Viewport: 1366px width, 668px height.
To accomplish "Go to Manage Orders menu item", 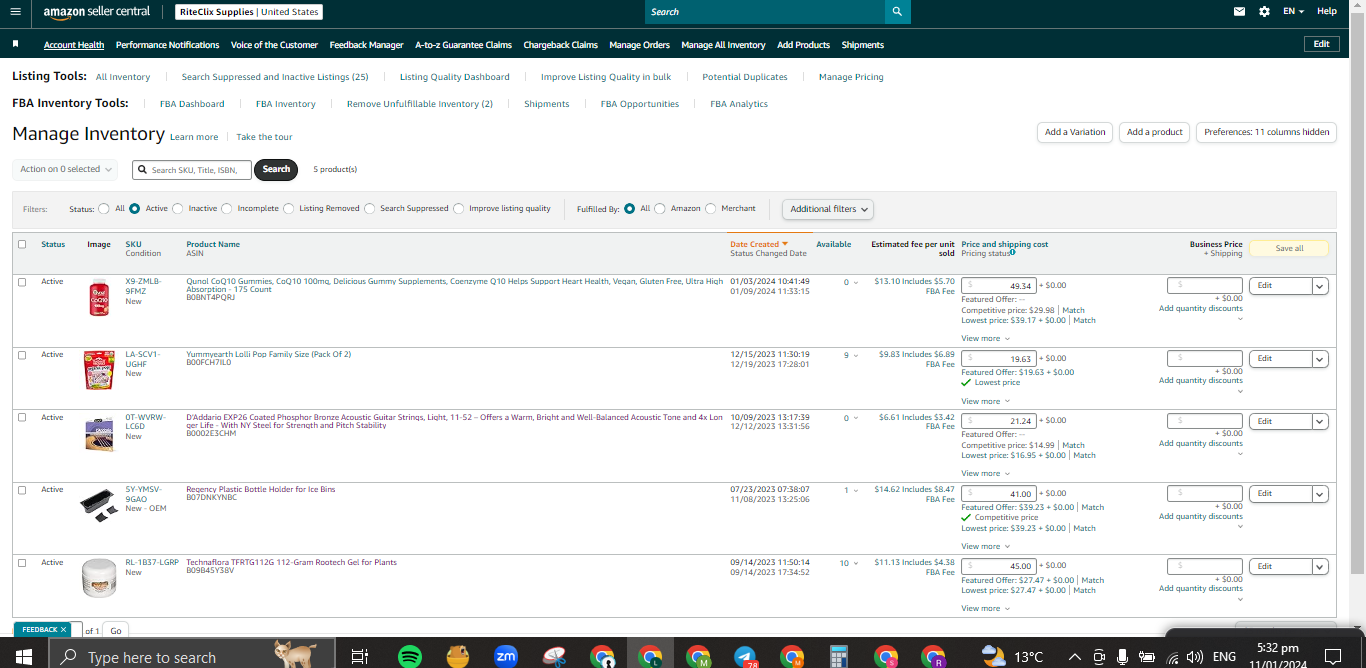I will 639,45.
